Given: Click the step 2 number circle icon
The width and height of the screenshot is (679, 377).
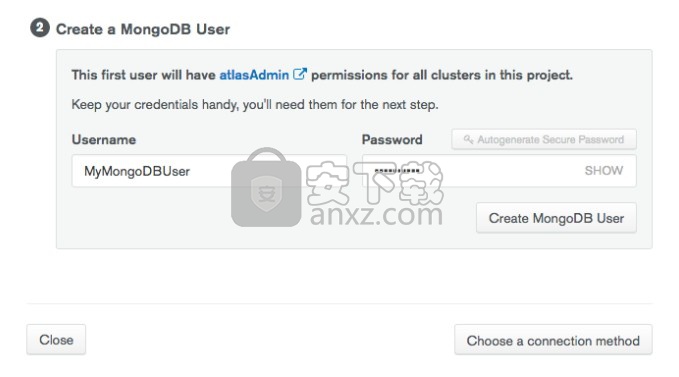Looking at the screenshot, I should coord(39,28).
